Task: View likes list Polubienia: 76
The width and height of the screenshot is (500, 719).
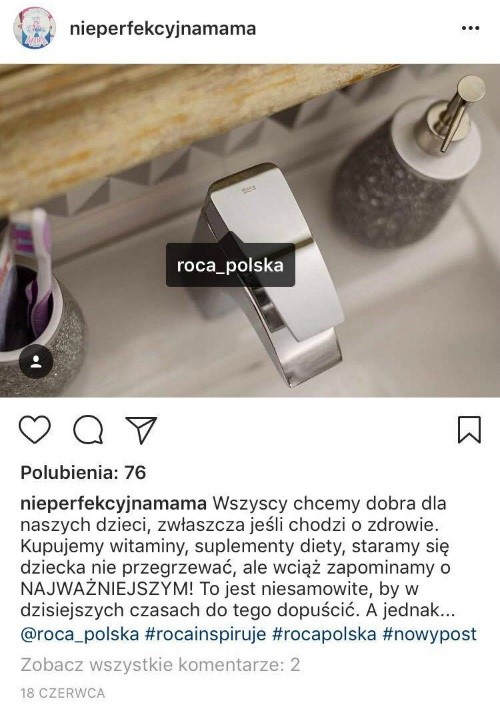Action: (x=83, y=472)
